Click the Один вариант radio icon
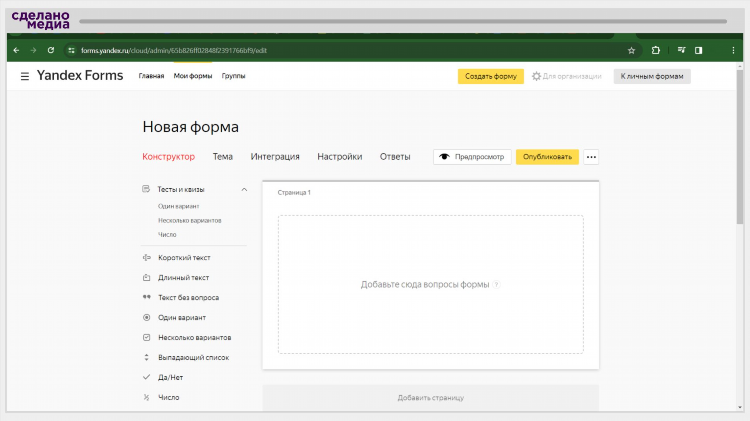The image size is (750, 421). tap(146, 317)
